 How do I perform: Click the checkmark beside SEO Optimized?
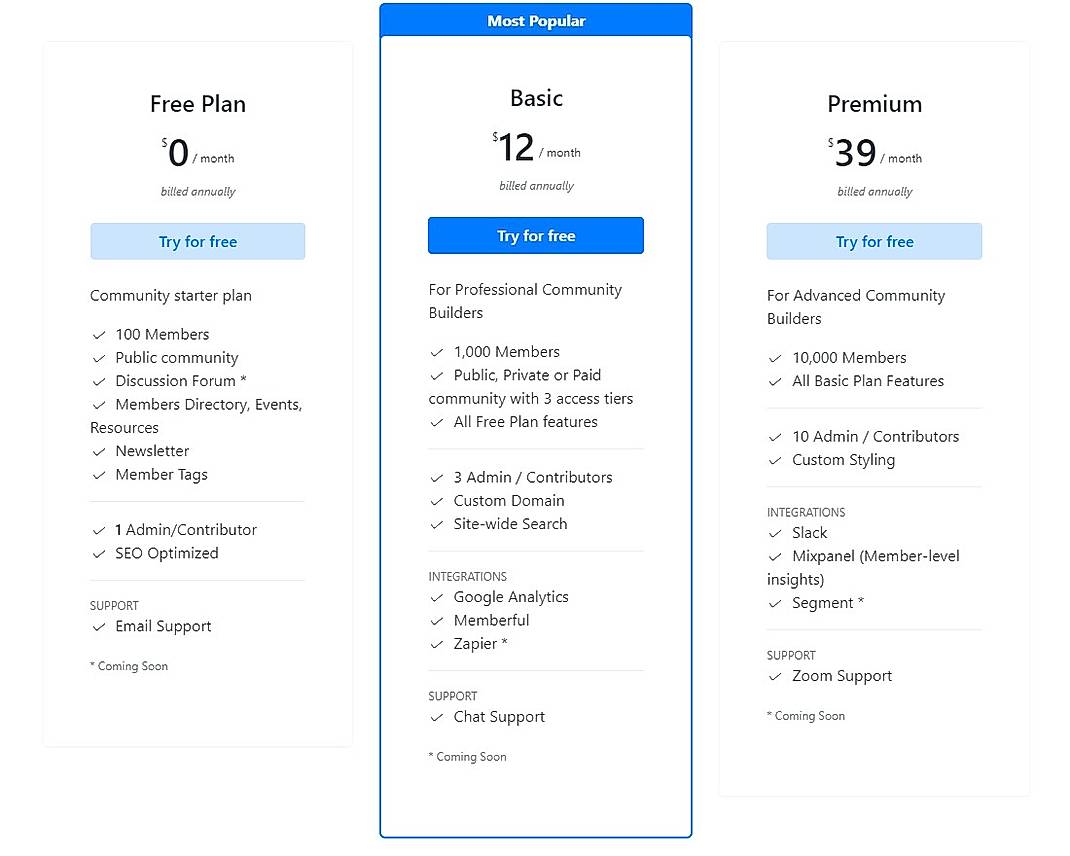coord(99,553)
